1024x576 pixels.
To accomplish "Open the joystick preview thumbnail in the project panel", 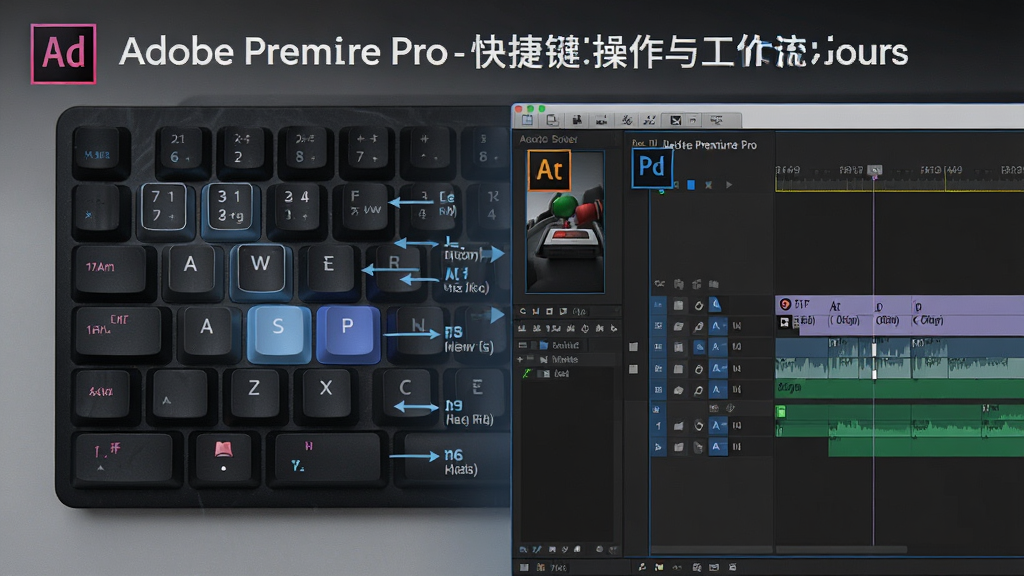I will [565, 222].
